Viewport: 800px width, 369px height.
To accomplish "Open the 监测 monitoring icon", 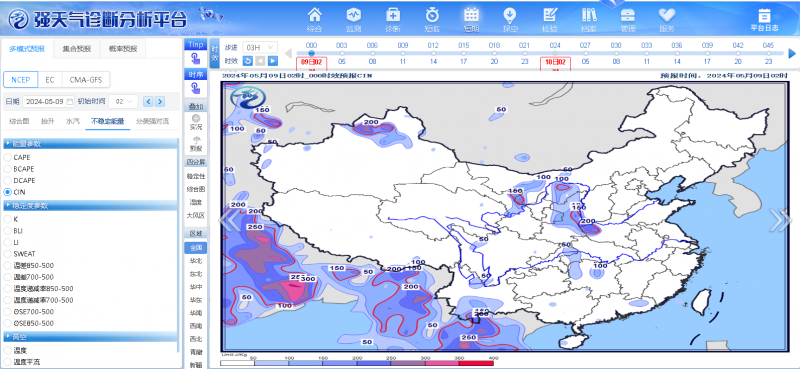I will pyautogui.click(x=354, y=15).
